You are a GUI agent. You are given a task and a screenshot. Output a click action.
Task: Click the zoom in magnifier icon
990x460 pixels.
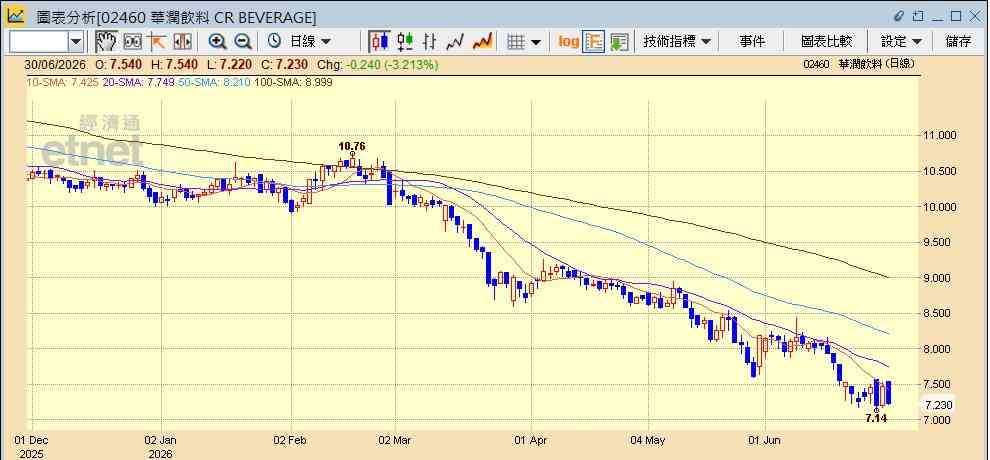point(218,42)
